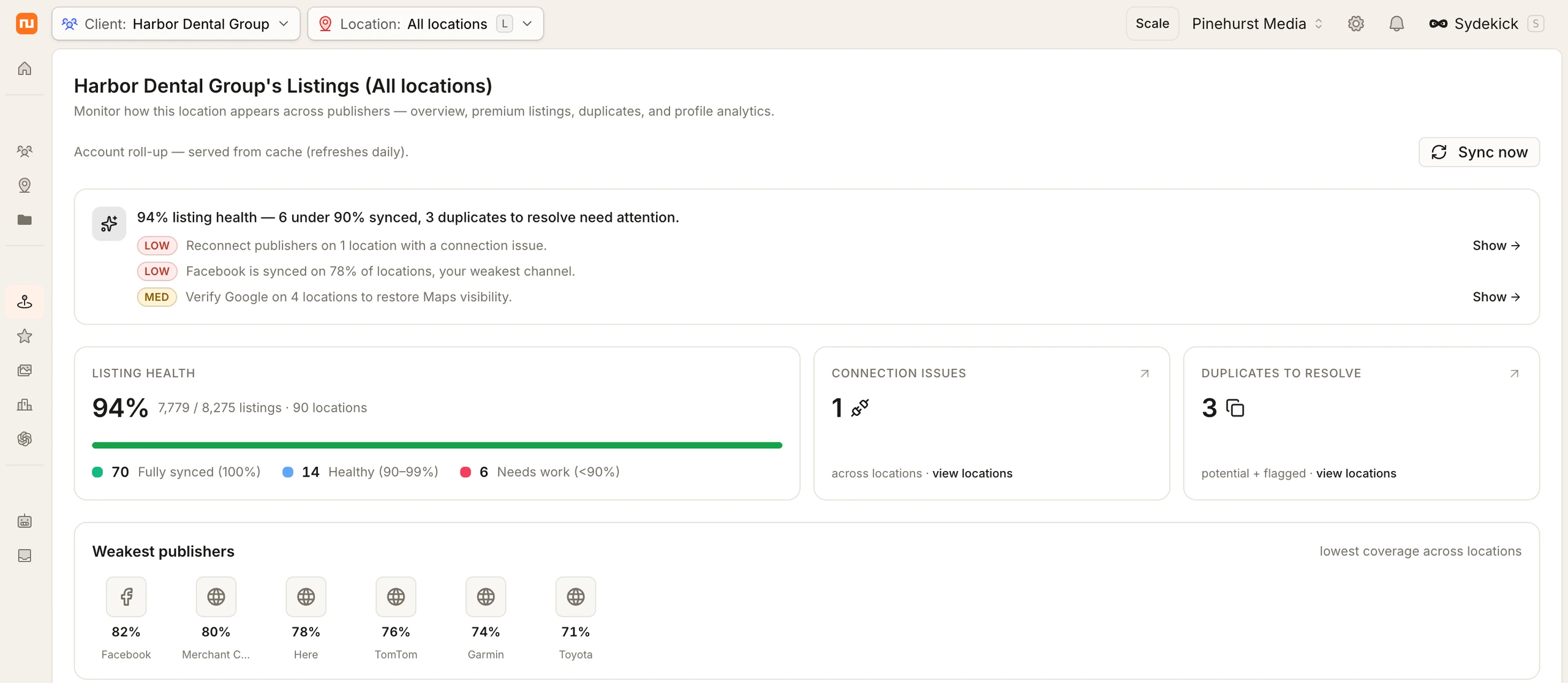Click the MED badge on Google tip
The height and width of the screenshot is (683, 1568).
pos(157,297)
